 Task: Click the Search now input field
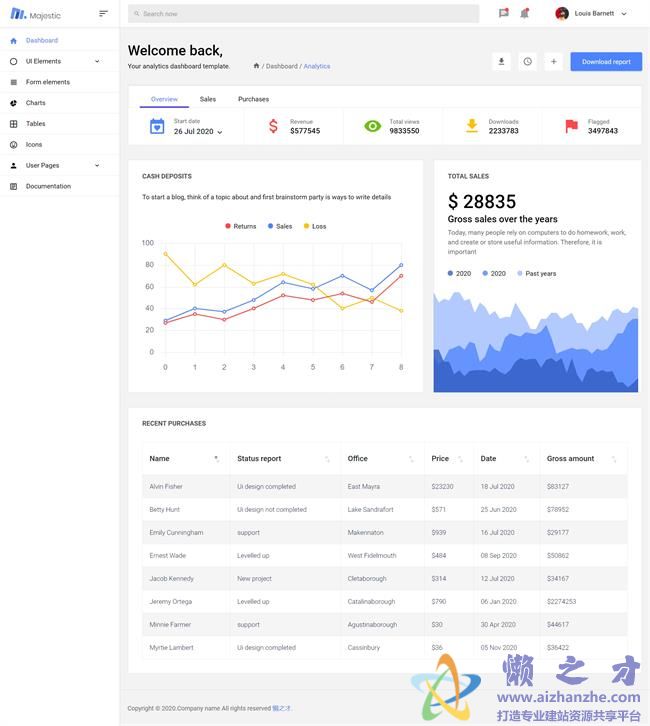pyautogui.click(x=304, y=14)
